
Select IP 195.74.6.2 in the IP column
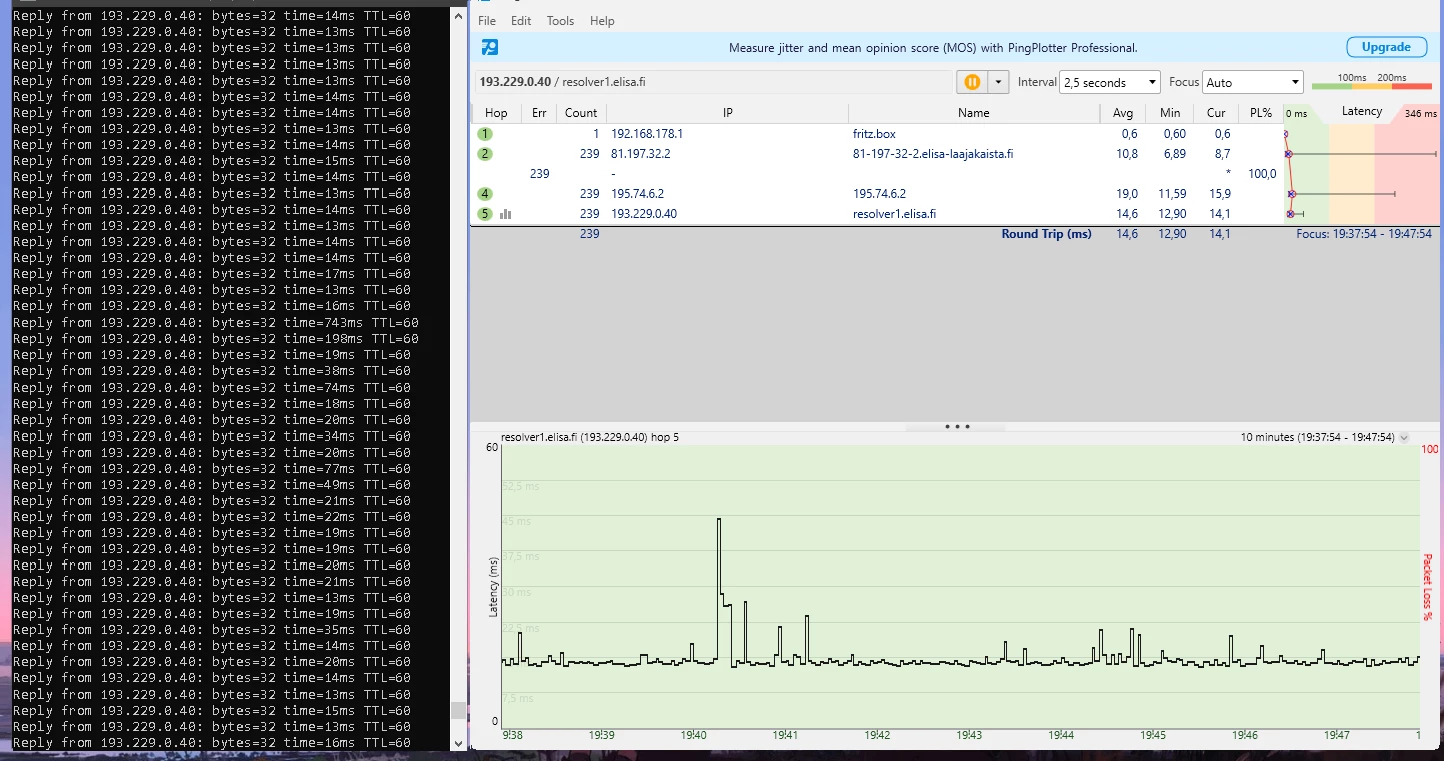point(638,194)
